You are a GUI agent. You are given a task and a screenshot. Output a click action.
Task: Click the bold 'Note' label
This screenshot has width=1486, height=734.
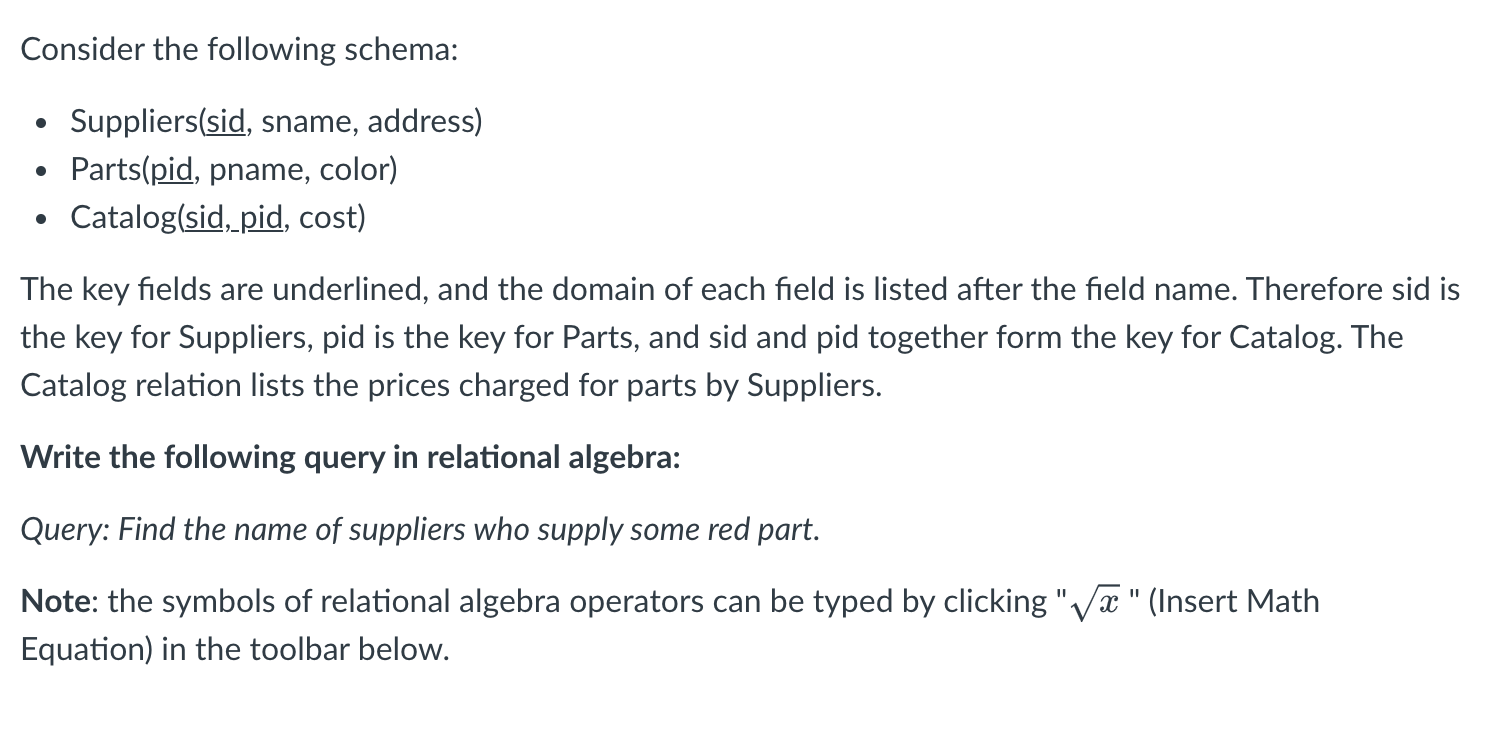click(57, 602)
